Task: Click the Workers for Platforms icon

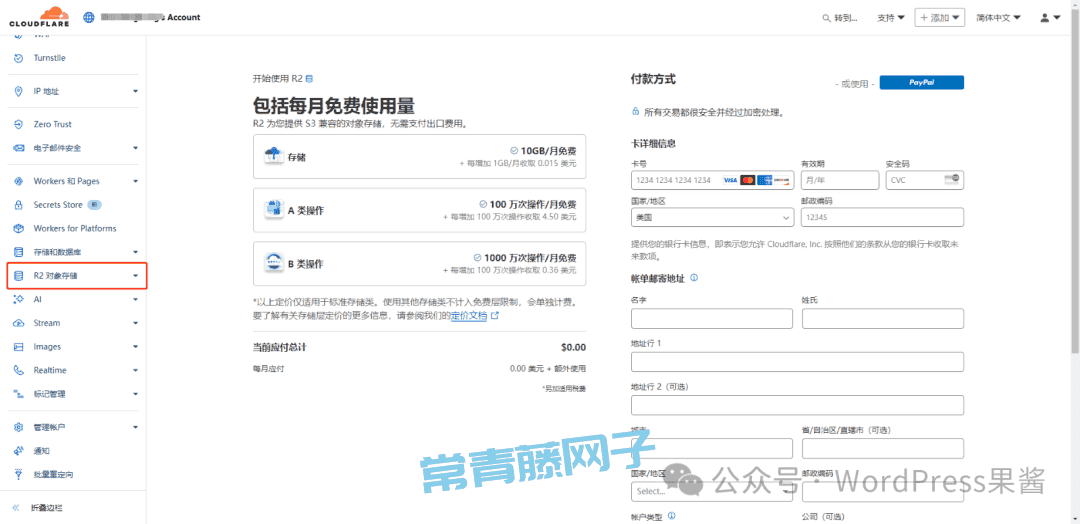Action: click(x=19, y=228)
